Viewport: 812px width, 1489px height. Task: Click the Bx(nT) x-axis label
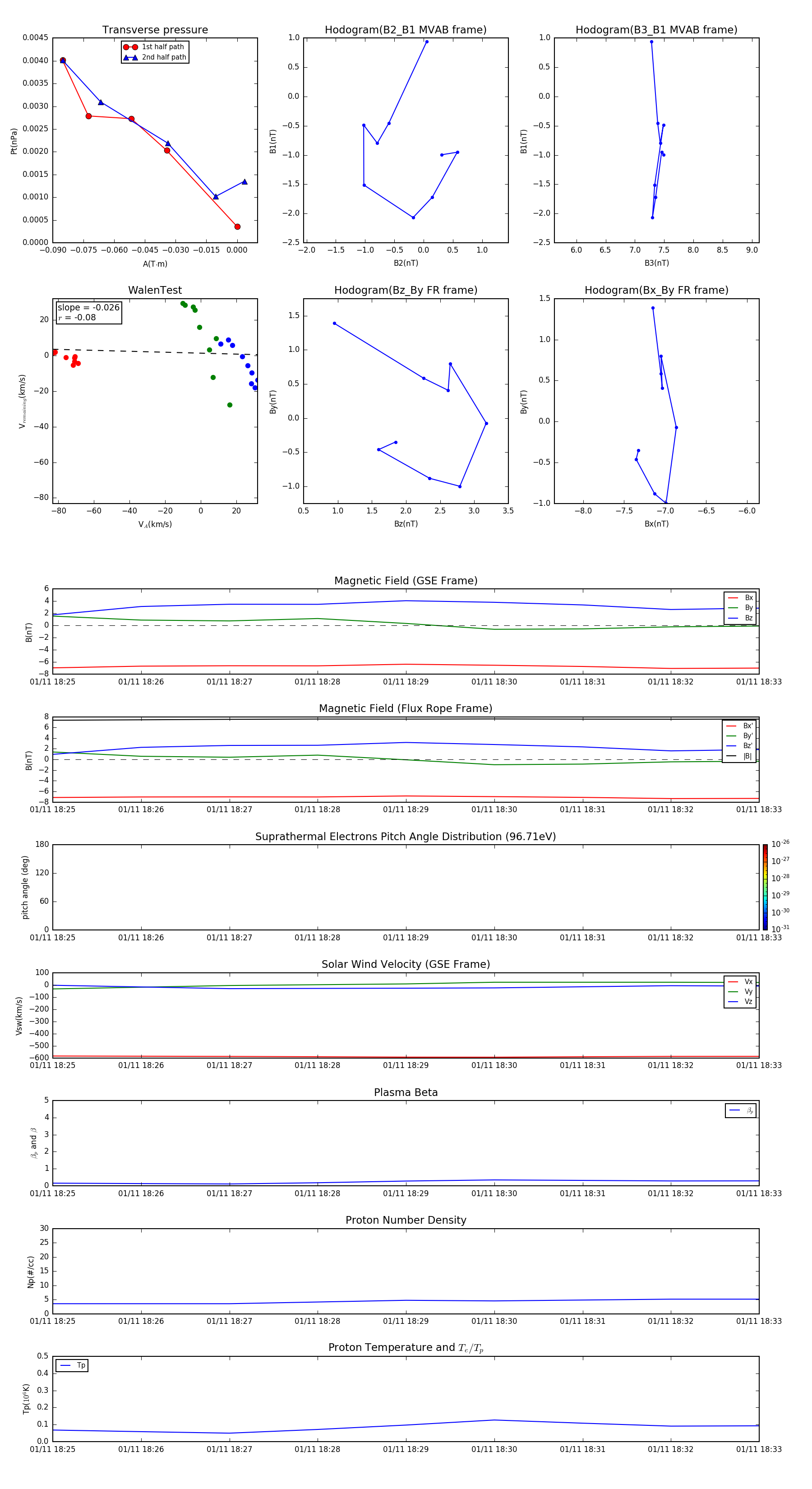pos(656,524)
